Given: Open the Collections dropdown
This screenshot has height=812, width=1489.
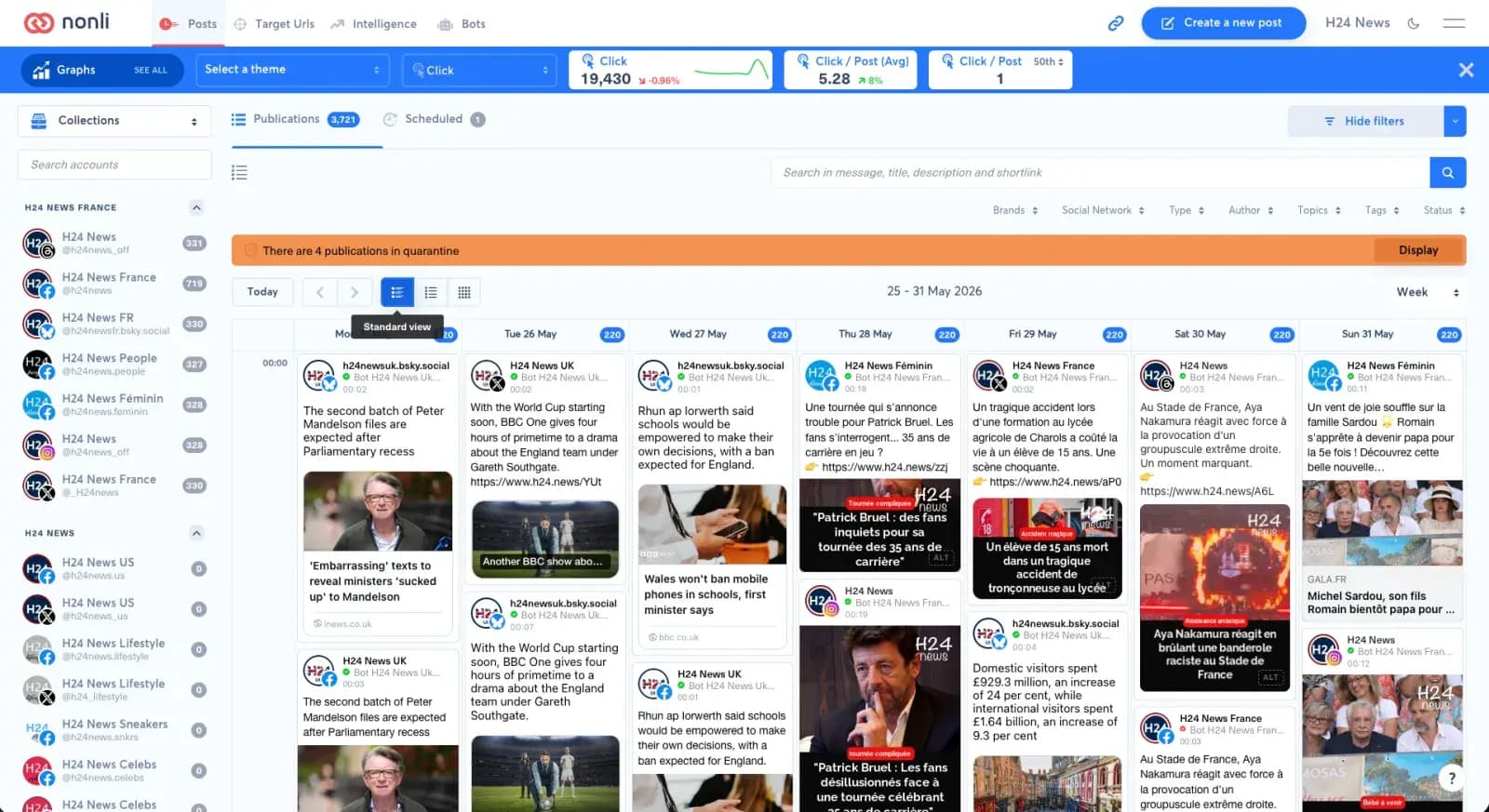Looking at the screenshot, I should 114,121.
